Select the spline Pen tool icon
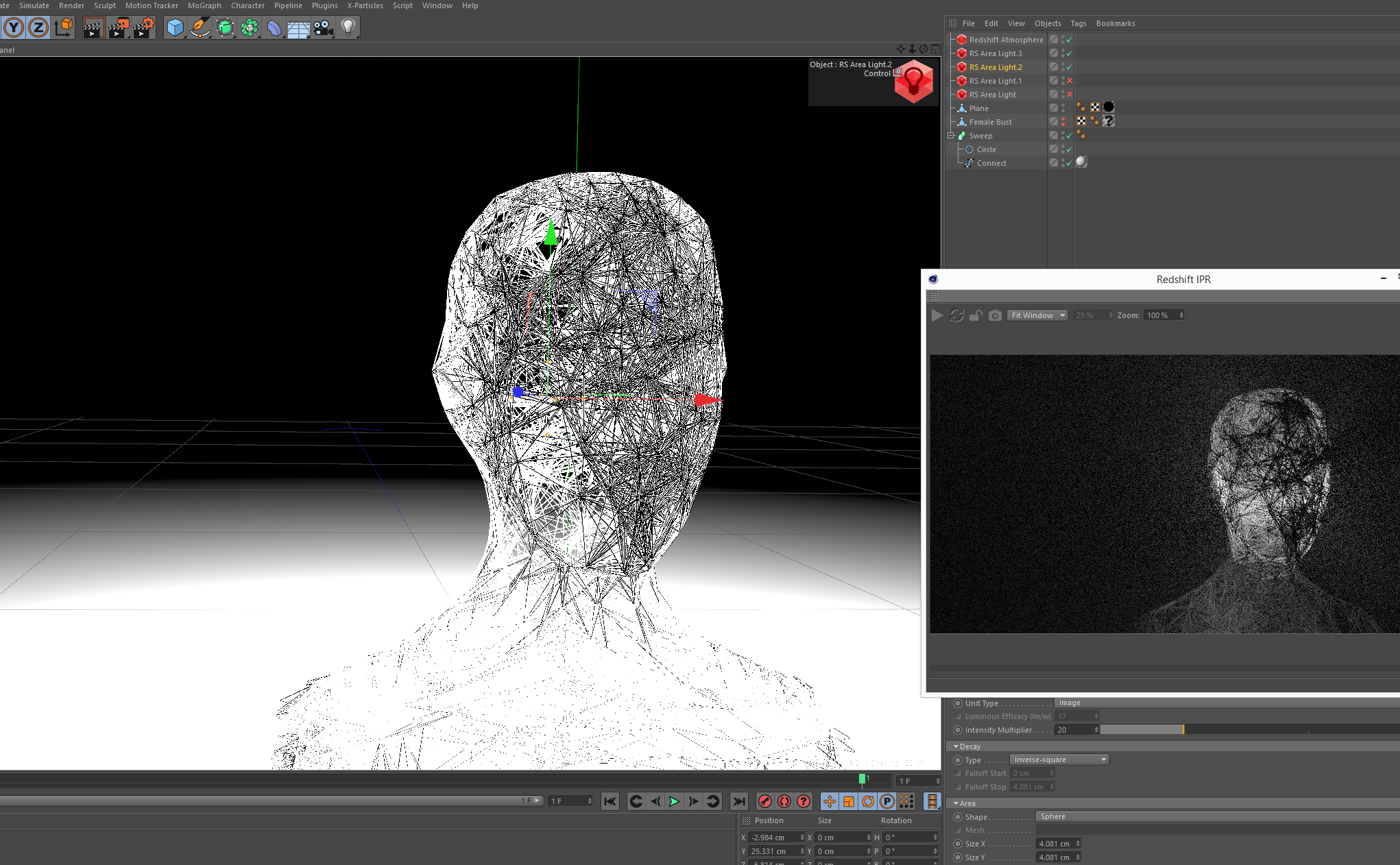The image size is (1400, 865). [x=200, y=27]
